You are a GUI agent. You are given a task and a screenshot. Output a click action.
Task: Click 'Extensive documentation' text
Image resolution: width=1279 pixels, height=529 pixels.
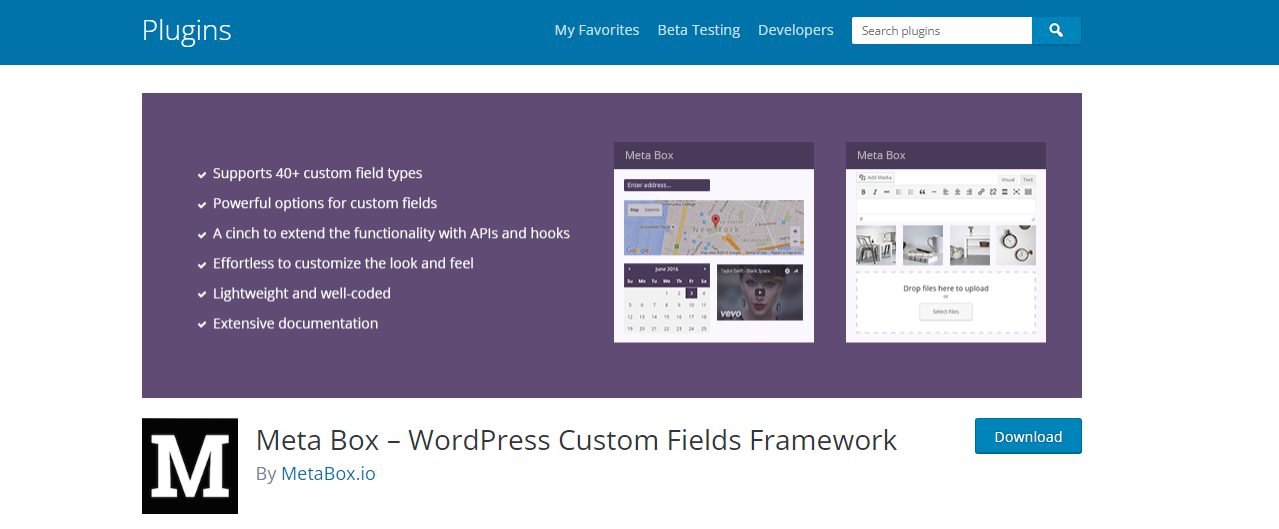click(295, 323)
